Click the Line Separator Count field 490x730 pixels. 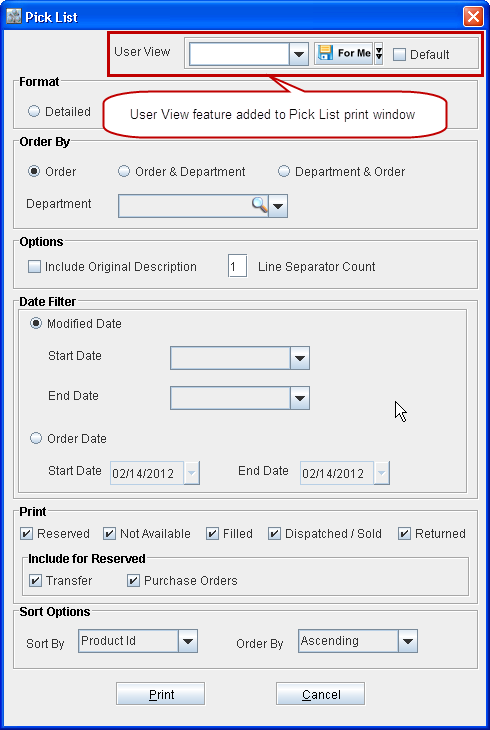(237, 266)
